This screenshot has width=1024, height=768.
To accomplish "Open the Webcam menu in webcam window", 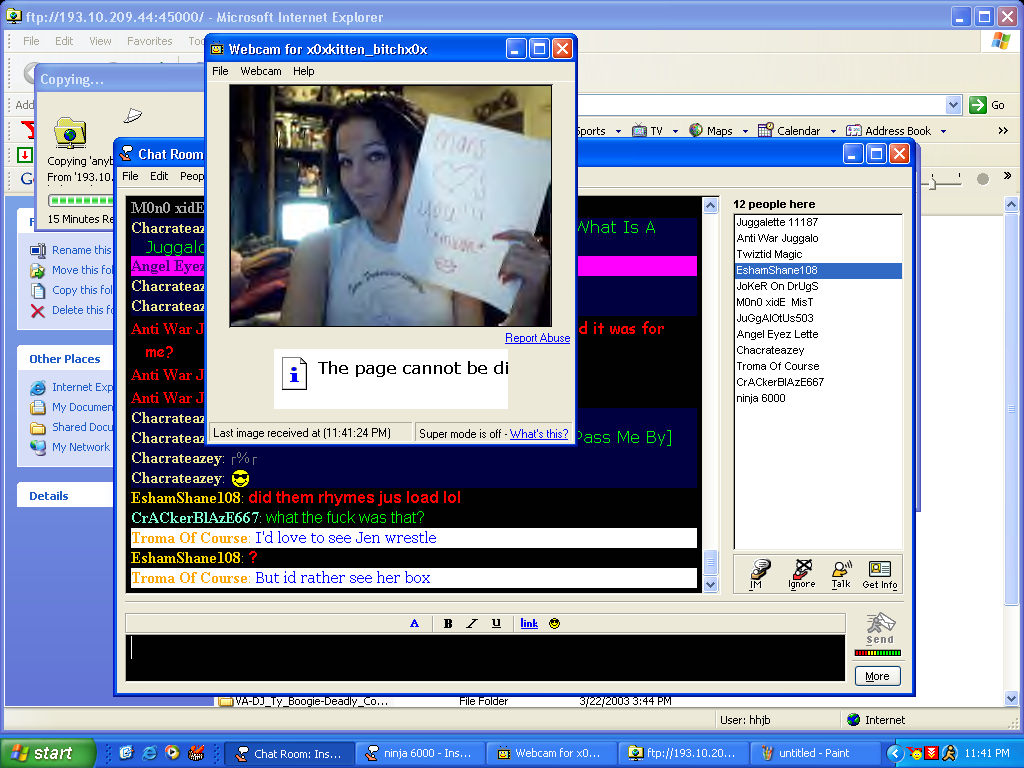I will (x=260, y=71).
